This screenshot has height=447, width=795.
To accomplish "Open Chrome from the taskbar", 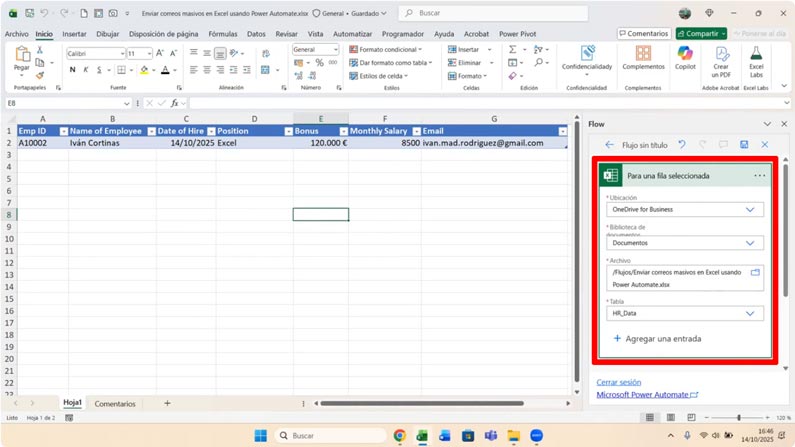I will click(x=400, y=435).
